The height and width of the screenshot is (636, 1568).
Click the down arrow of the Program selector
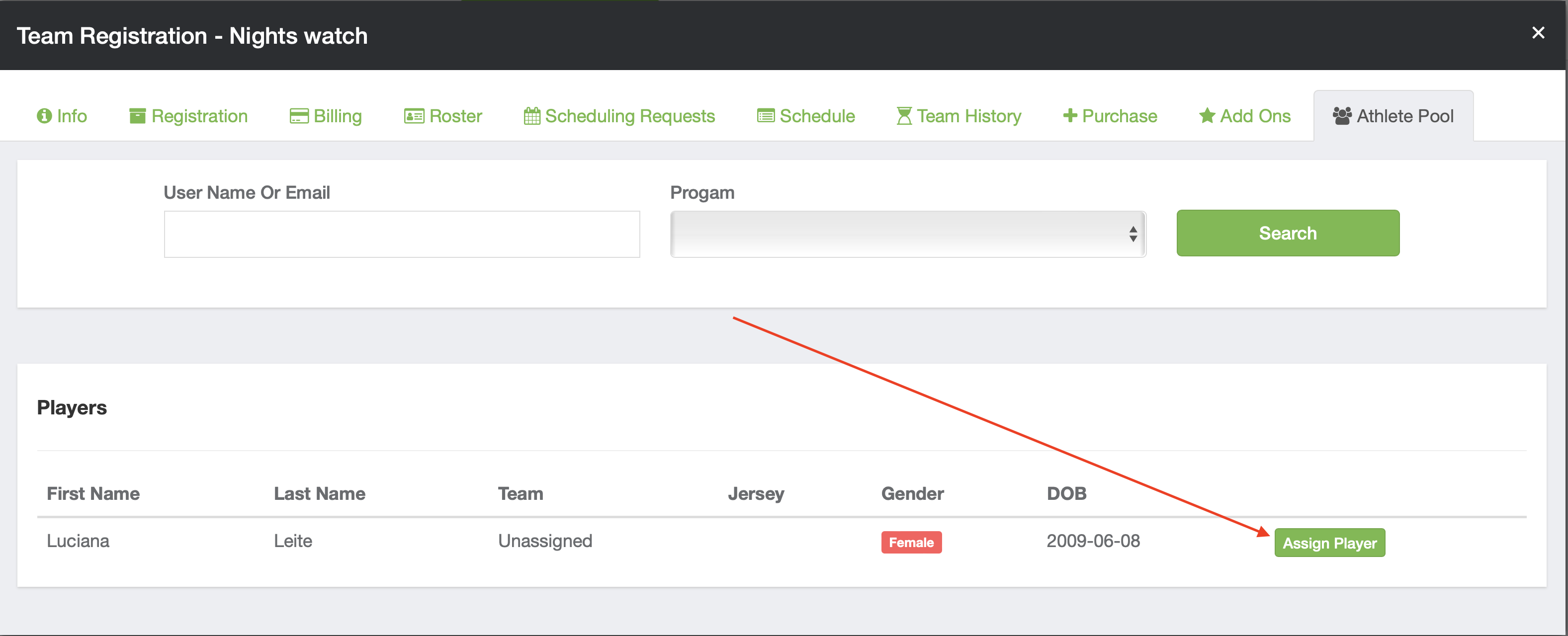coord(1133,239)
